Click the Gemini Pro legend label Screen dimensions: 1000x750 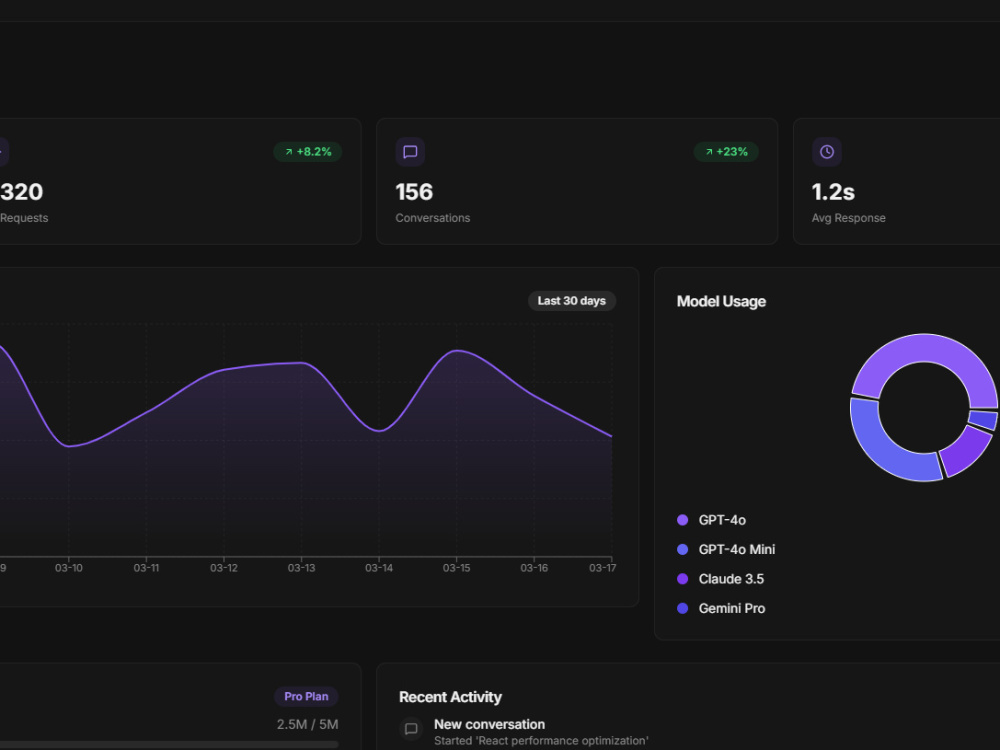tap(732, 608)
